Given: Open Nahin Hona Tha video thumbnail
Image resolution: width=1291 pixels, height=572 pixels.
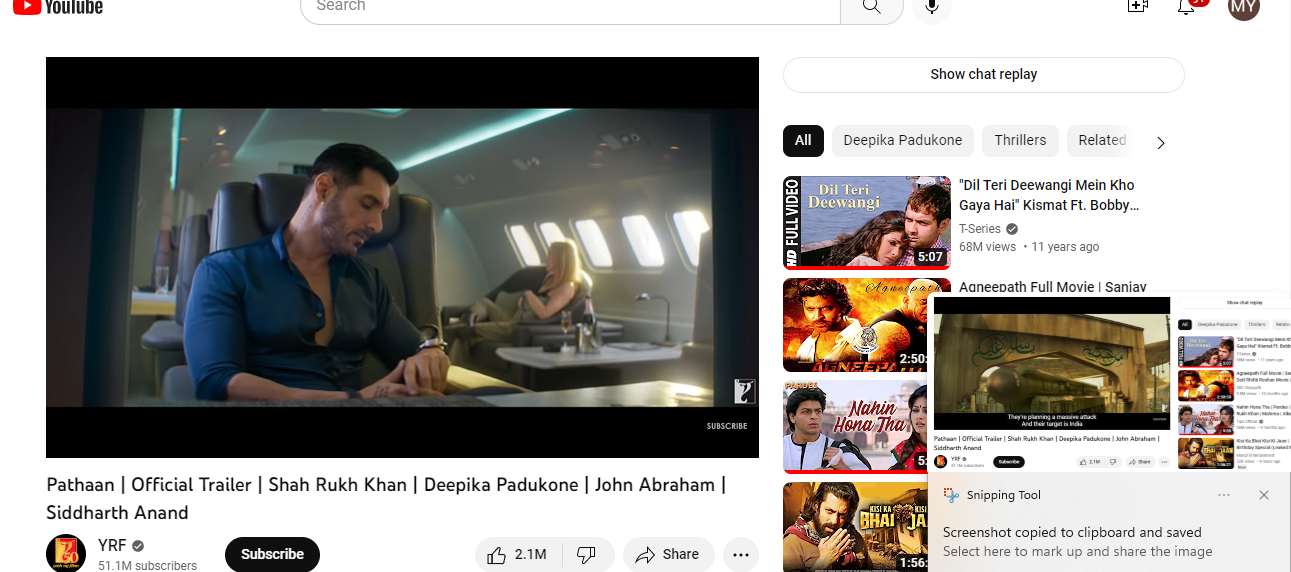Looking at the screenshot, I should [x=855, y=427].
